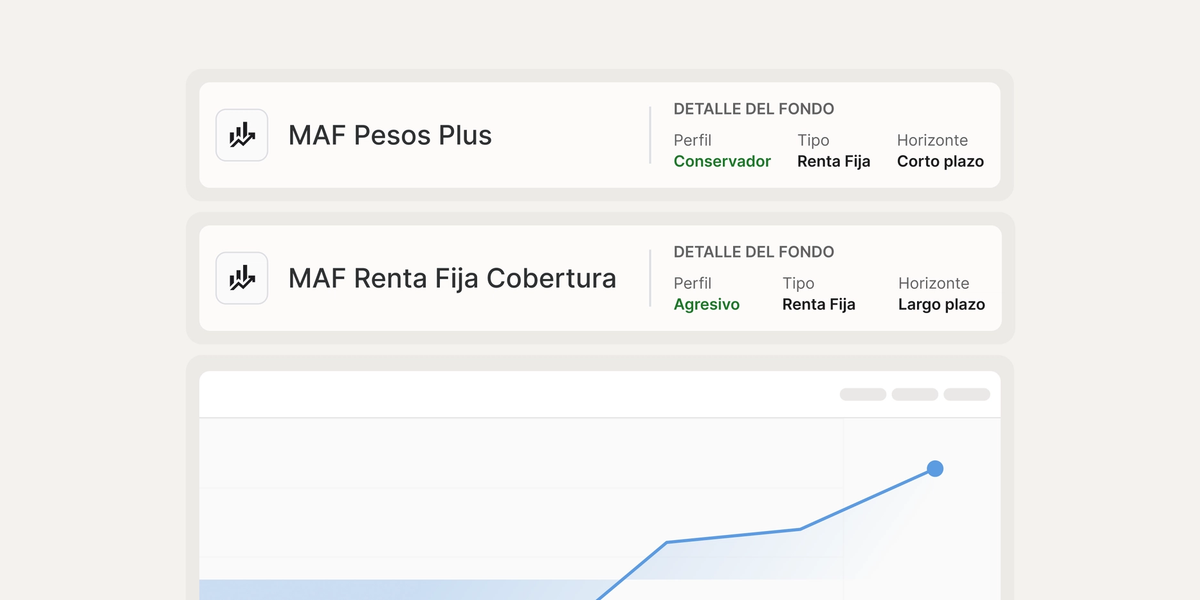The height and width of the screenshot is (600, 1200).
Task: Click the 'Horizonte' label above Corto plazo
Action: pyautogui.click(x=932, y=140)
